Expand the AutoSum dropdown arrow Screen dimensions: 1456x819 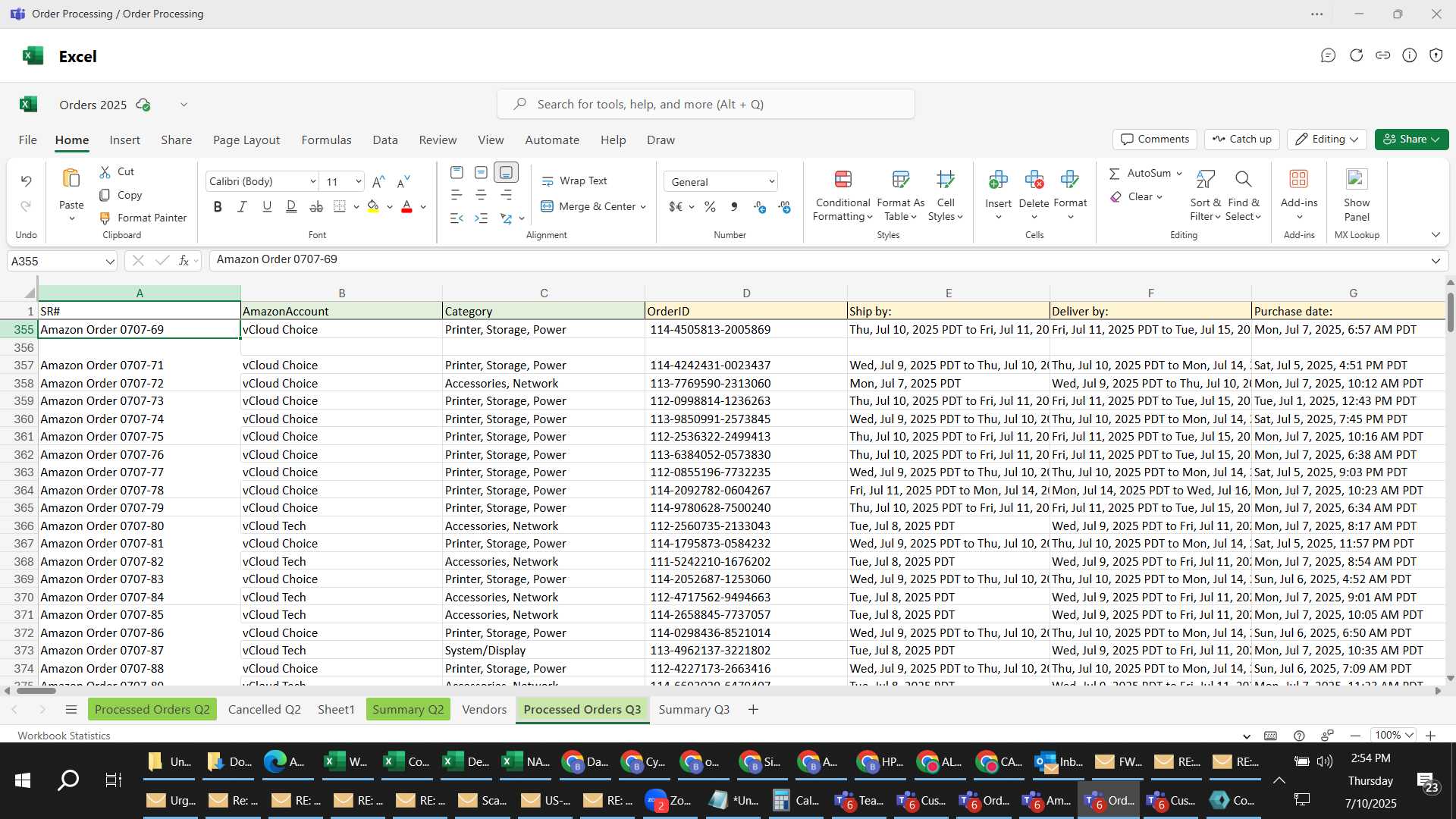tap(1179, 174)
